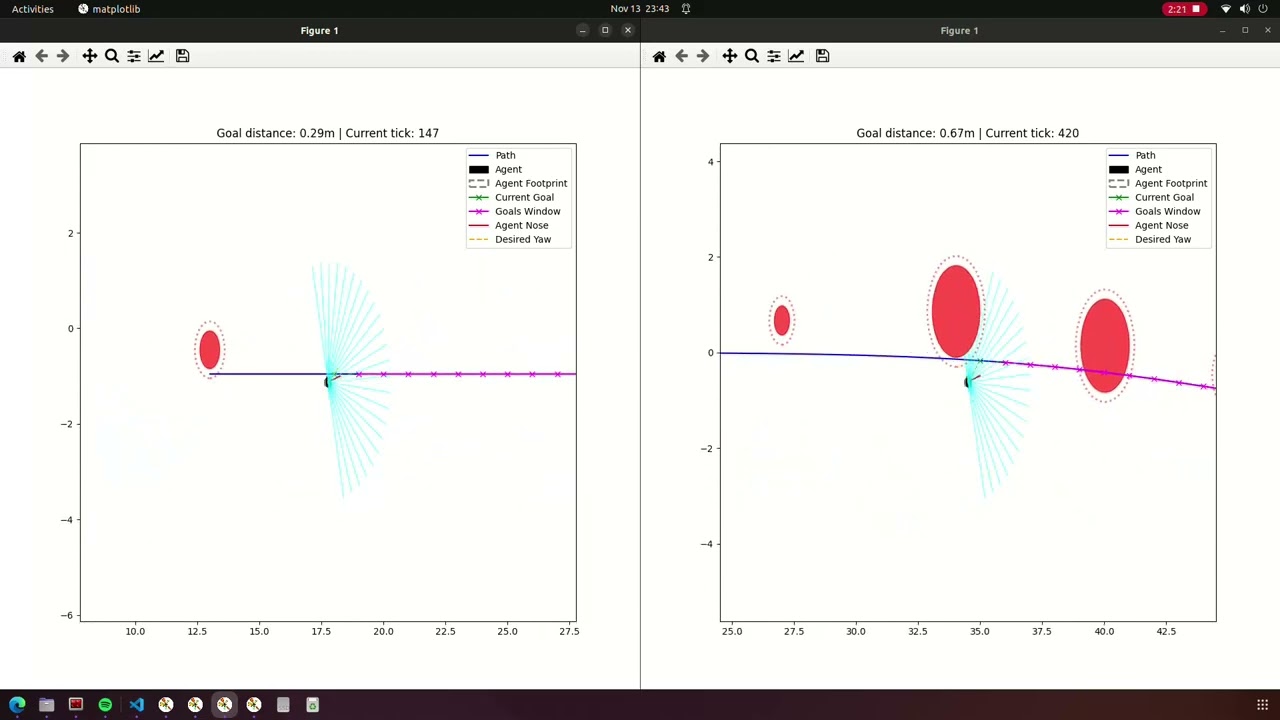Toggle Zoom-to-rectangle tool in left figure

[112, 56]
